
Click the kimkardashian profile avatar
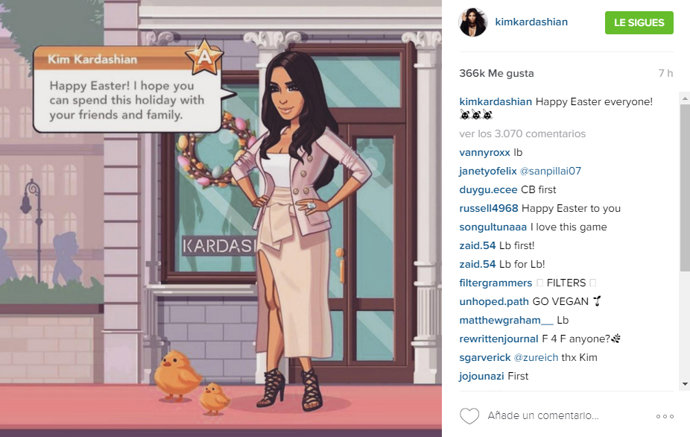tap(473, 22)
